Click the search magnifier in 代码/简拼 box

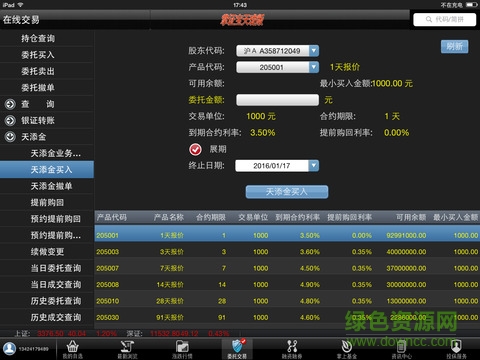pos(429,19)
